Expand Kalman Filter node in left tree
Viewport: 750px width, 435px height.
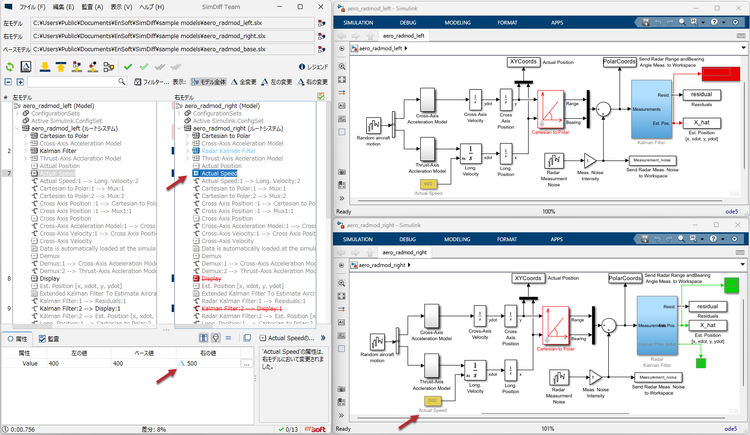[x=25, y=151]
